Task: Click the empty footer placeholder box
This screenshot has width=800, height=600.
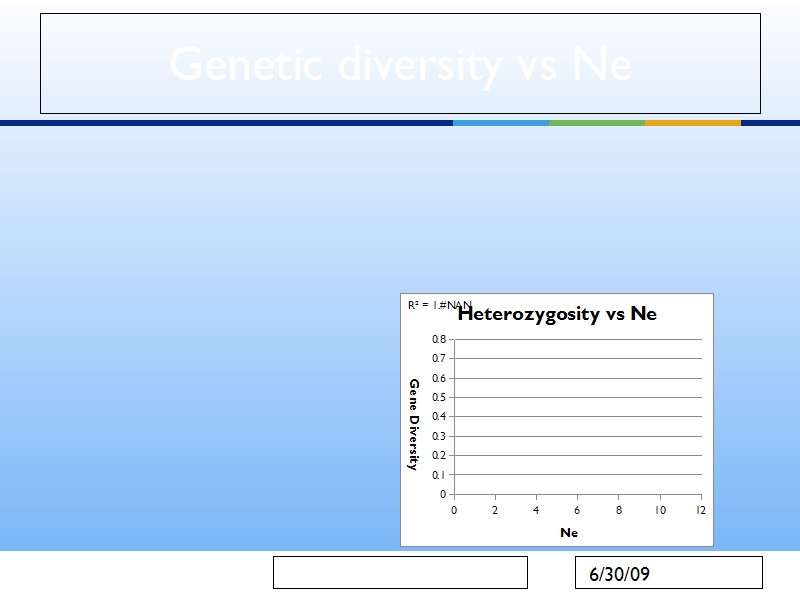Action: pos(400,572)
